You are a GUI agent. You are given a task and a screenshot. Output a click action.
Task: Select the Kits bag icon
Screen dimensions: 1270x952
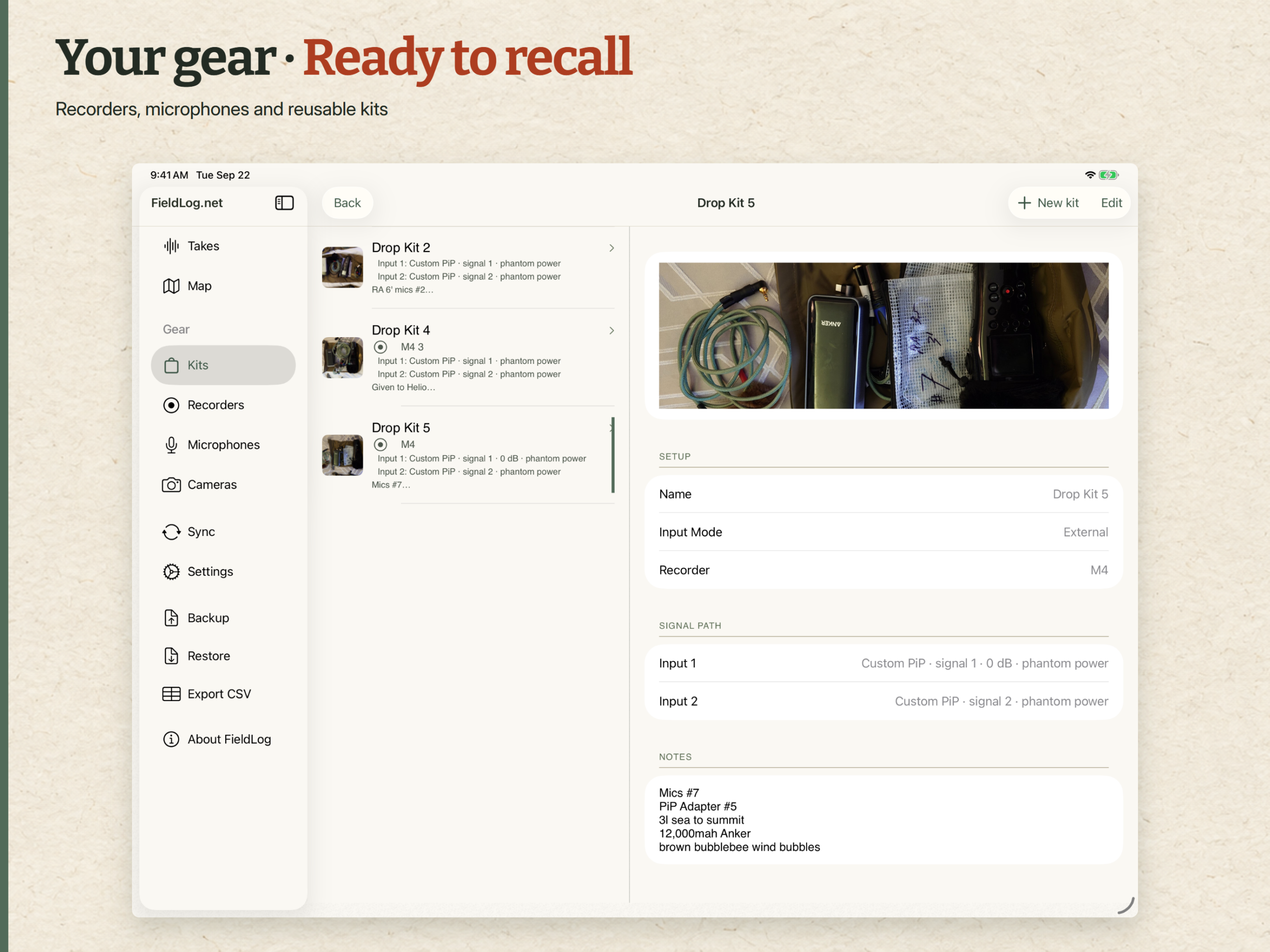(x=171, y=365)
